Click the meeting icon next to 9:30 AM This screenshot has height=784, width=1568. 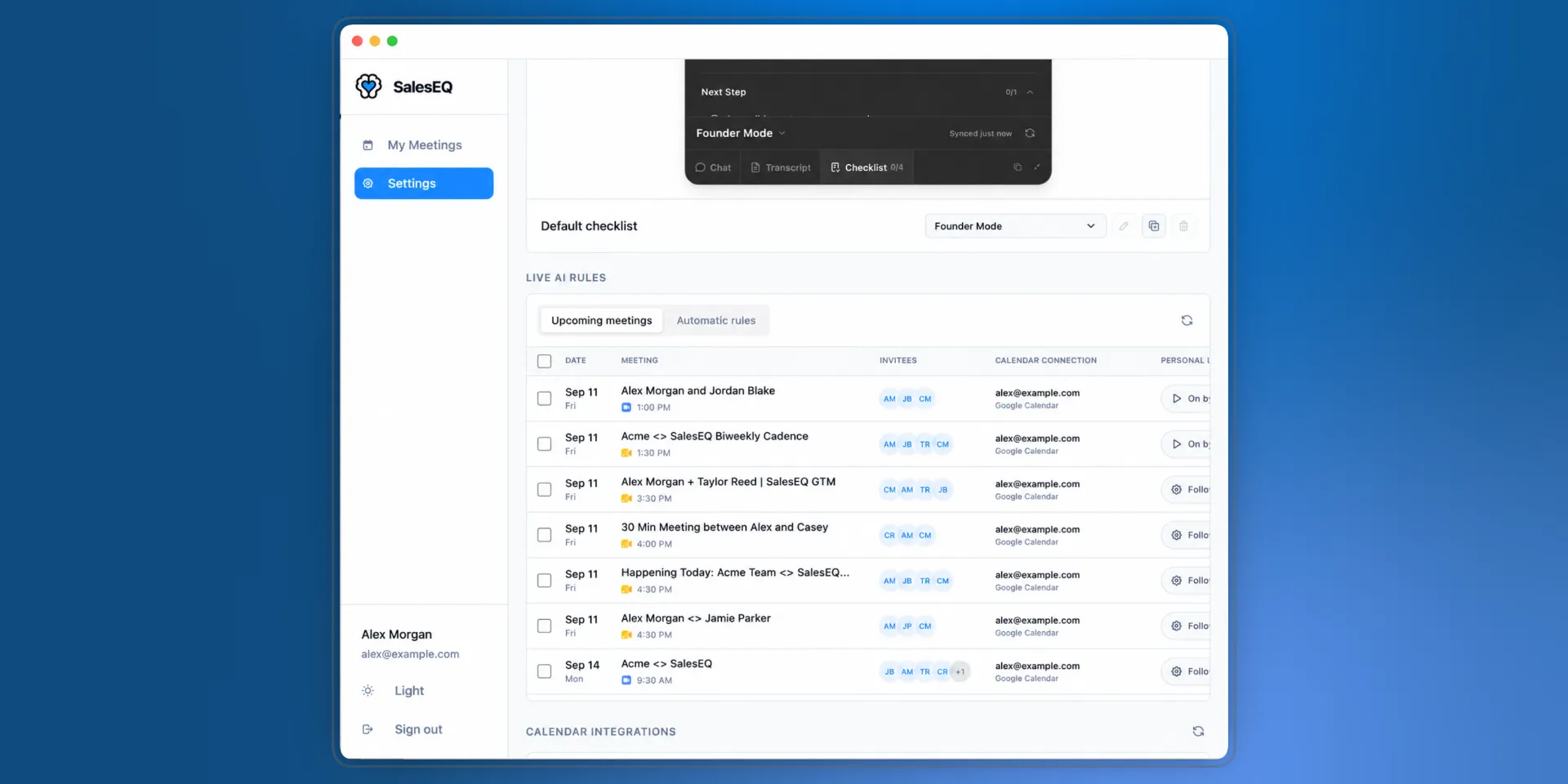(x=626, y=680)
